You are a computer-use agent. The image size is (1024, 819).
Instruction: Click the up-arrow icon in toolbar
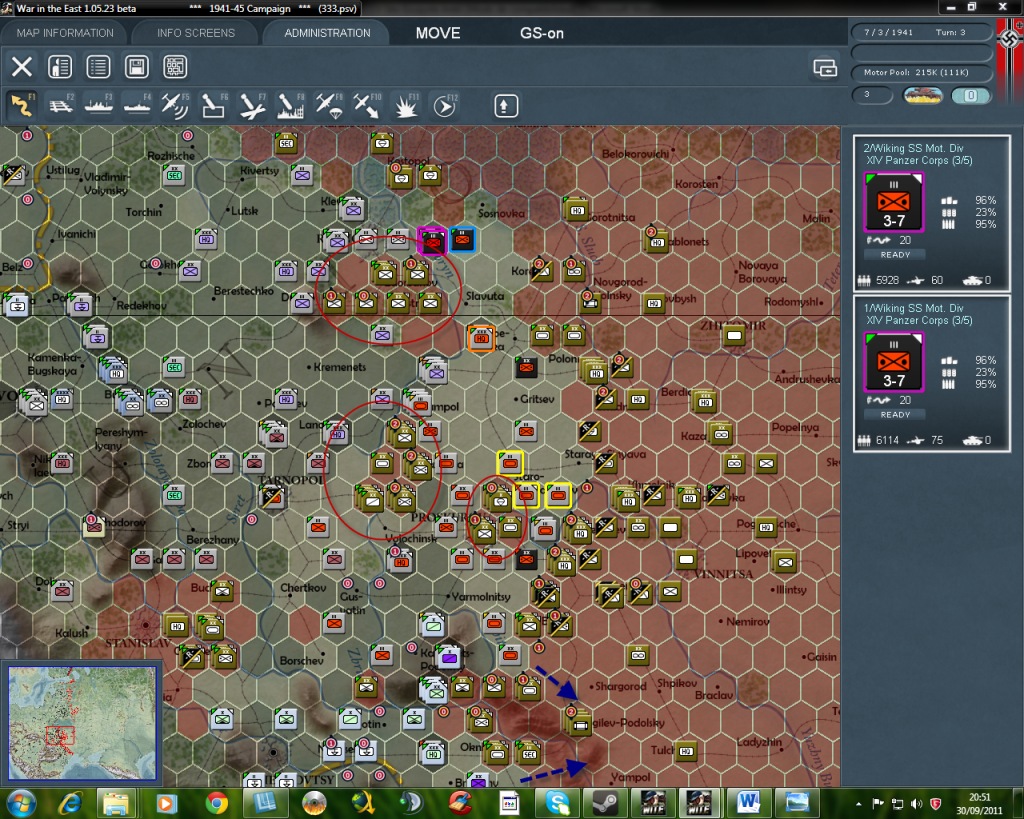point(505,106)
